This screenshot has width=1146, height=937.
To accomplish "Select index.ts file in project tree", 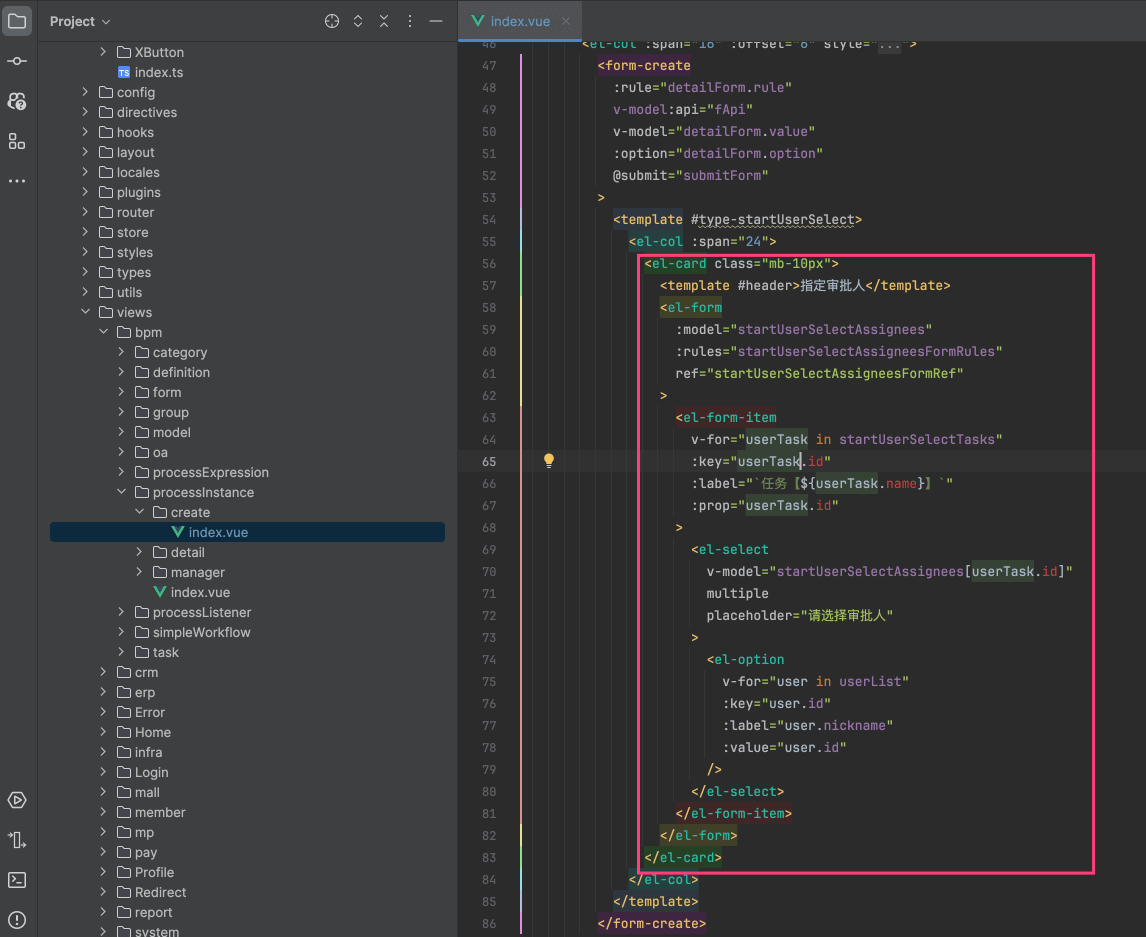I will [158, 72].
